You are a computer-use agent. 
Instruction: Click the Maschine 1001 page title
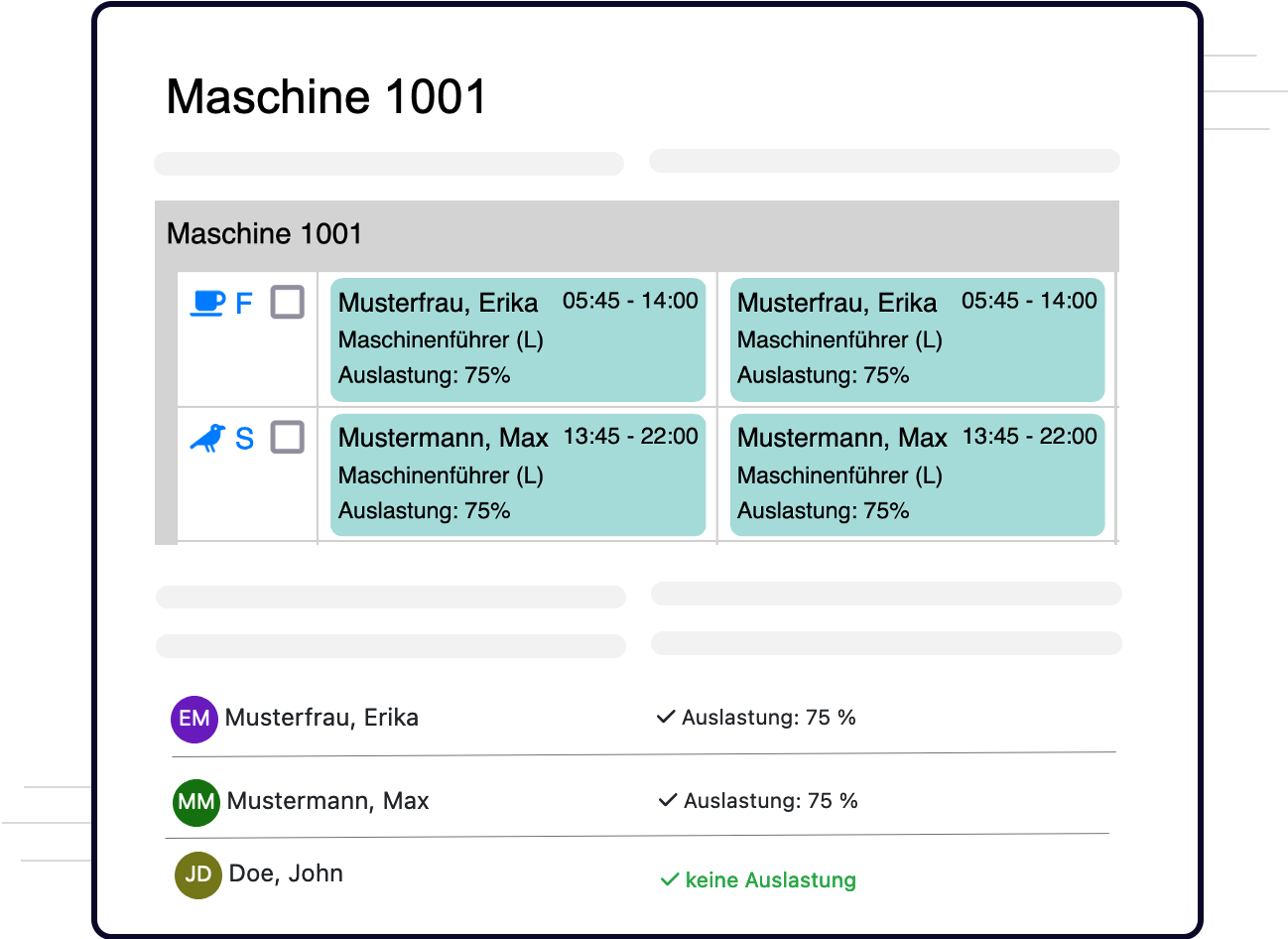326,97
